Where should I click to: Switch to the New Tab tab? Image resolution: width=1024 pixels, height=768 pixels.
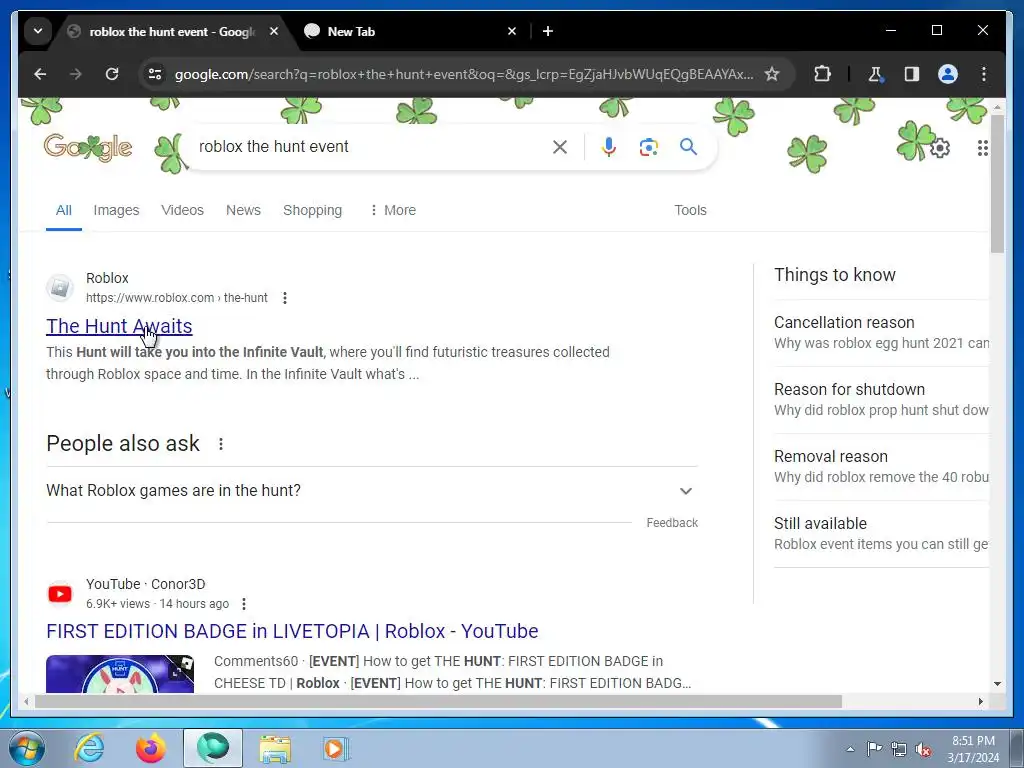[409, 31]
